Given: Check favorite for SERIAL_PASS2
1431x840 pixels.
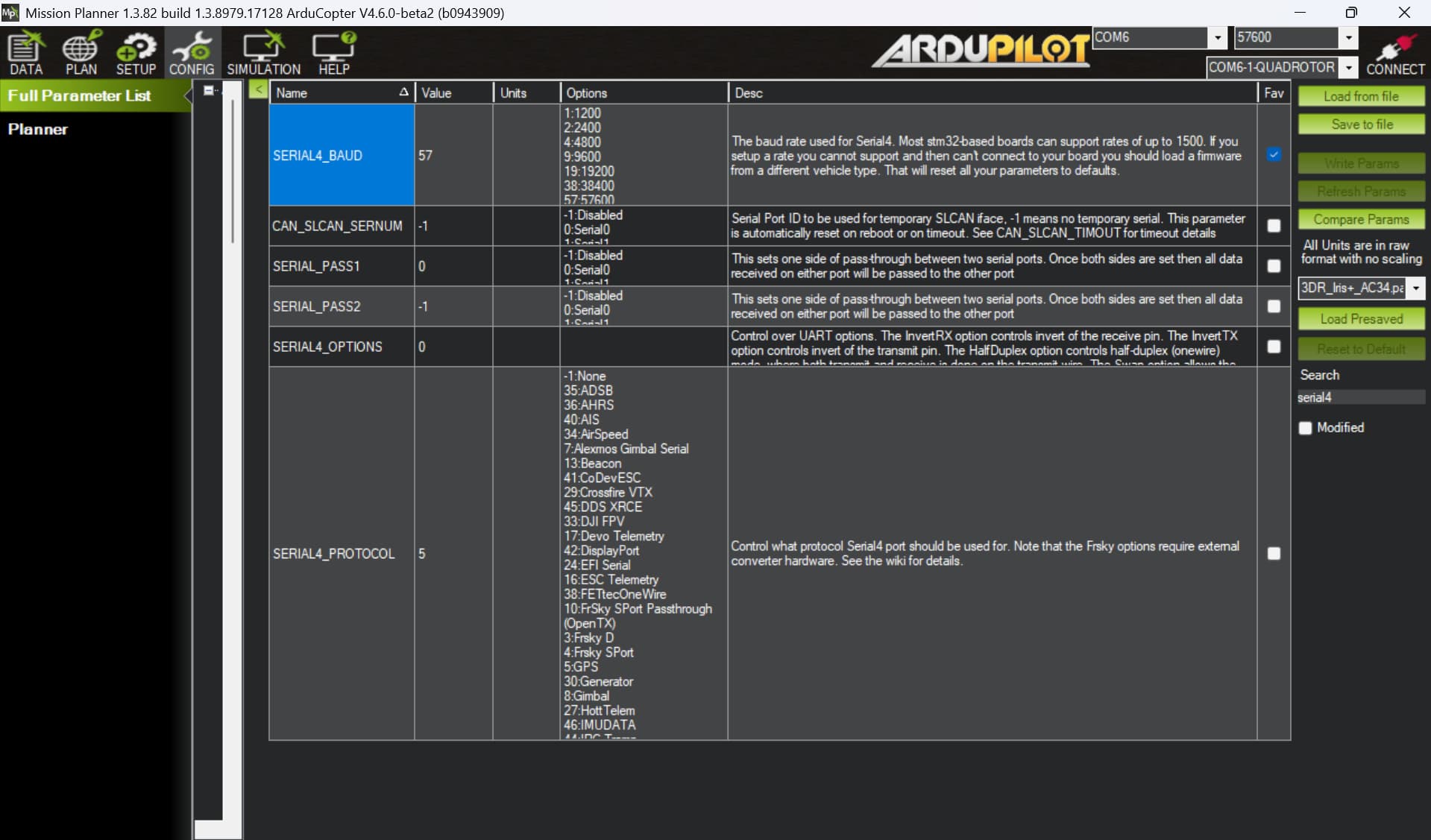Looking at the screenshot, I should pos(1274,306).
